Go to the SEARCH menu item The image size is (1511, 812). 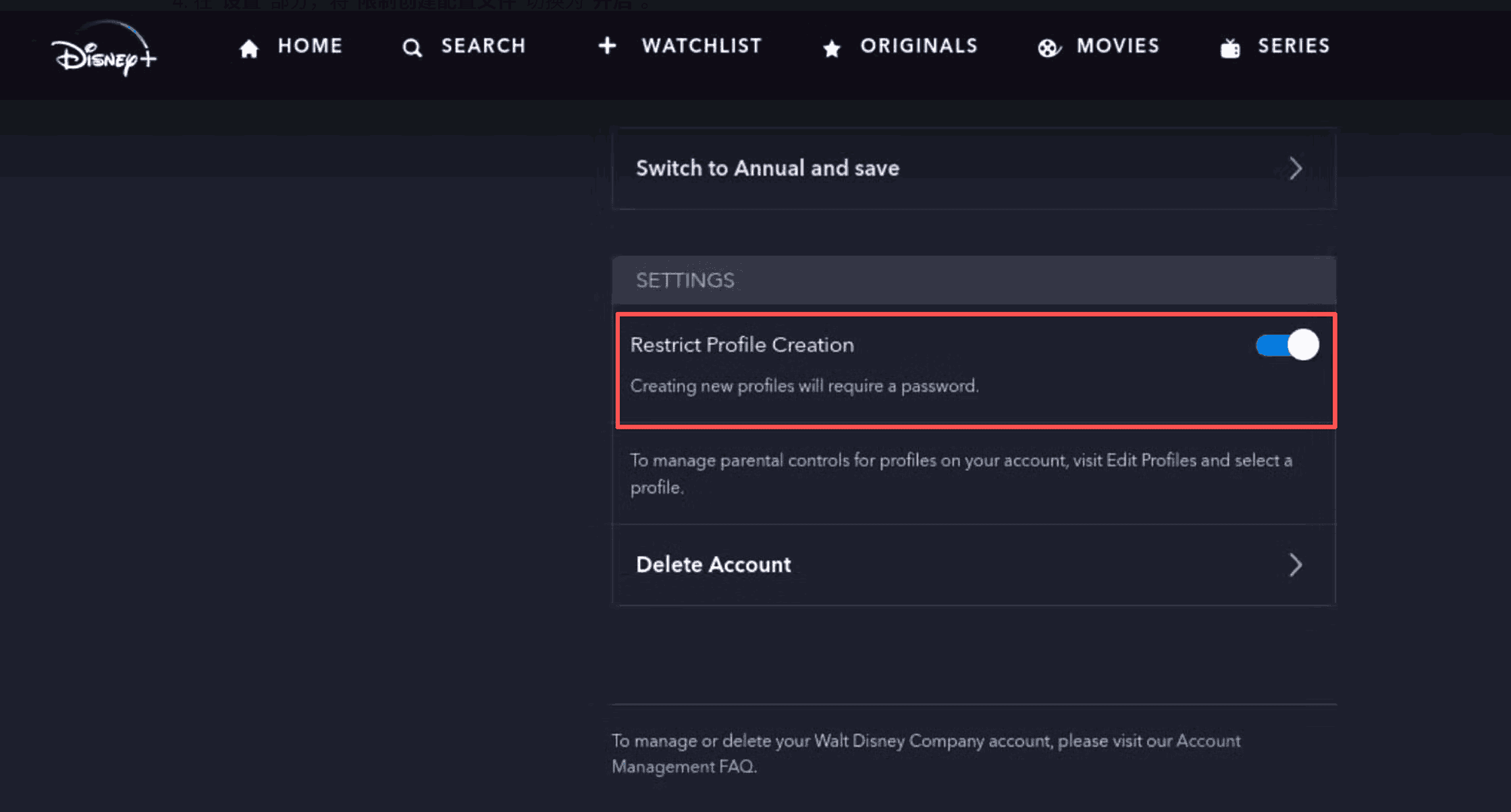click(483, 46)
